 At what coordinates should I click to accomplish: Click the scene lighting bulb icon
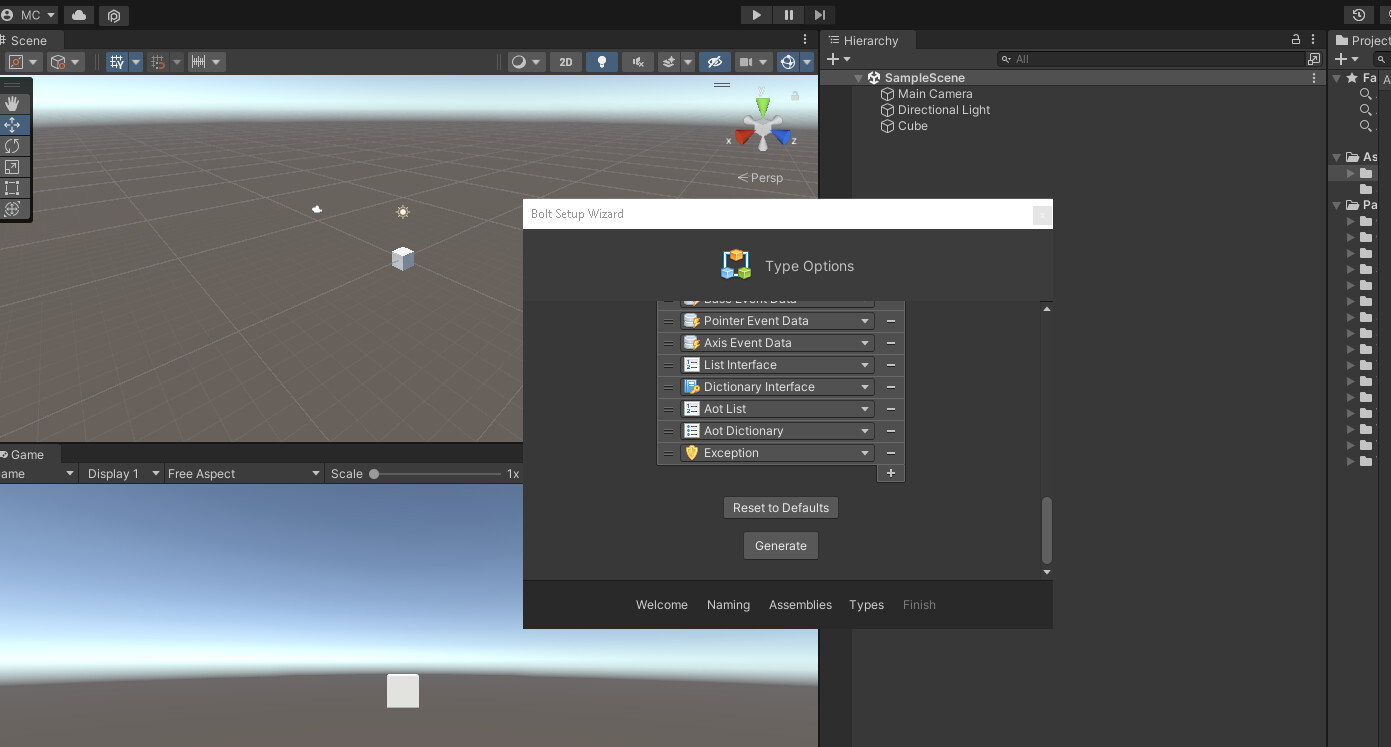[601, 61]
